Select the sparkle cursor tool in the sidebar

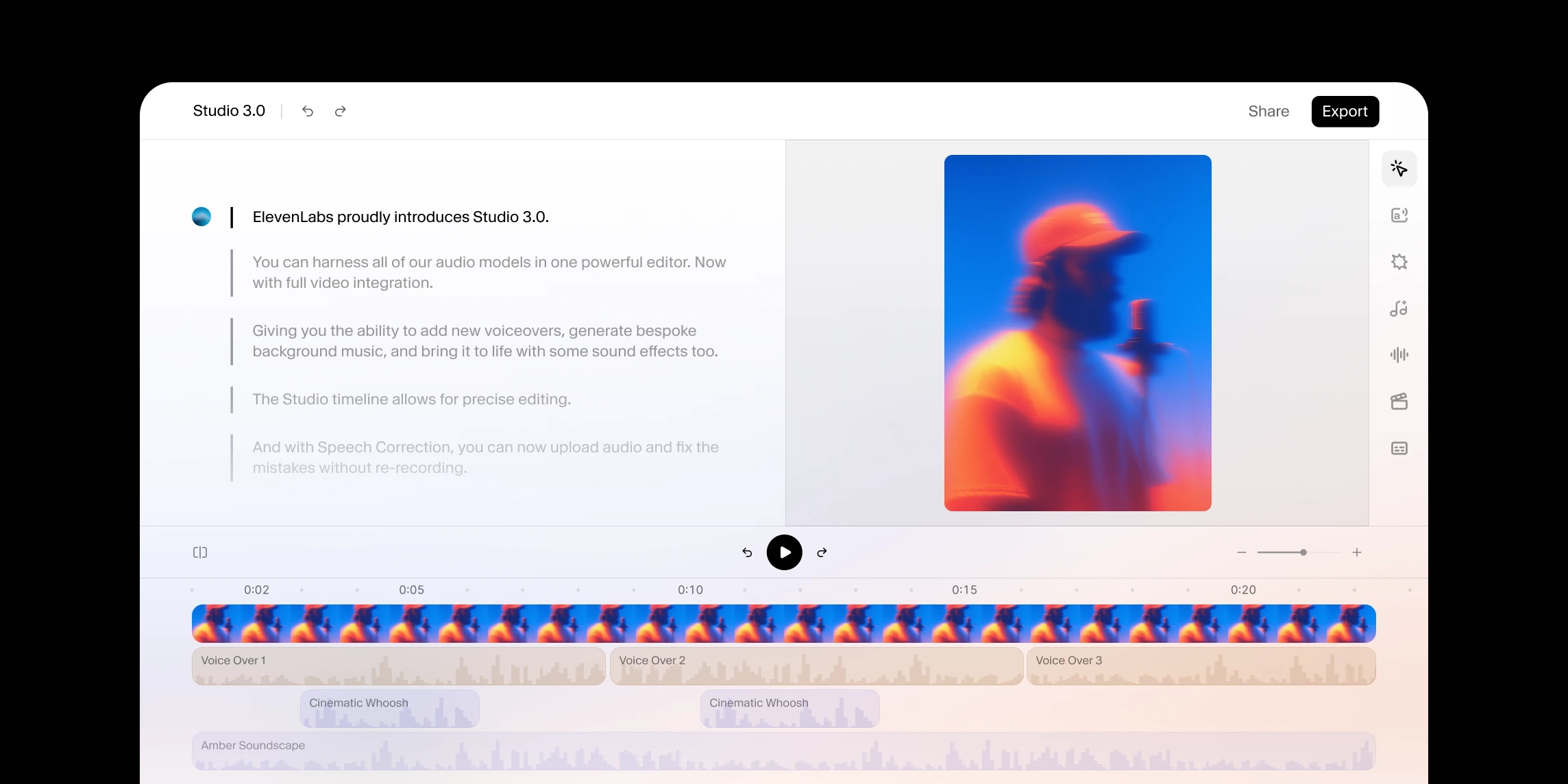(x=1399, y=169)
